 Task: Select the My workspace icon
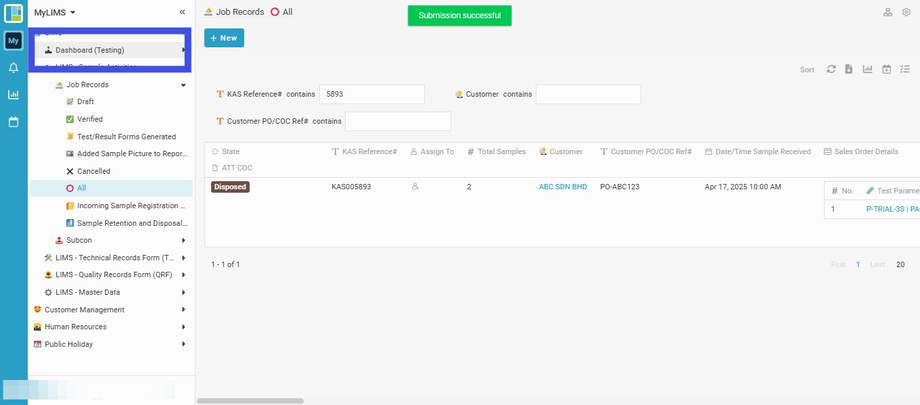tap(13, 41)
